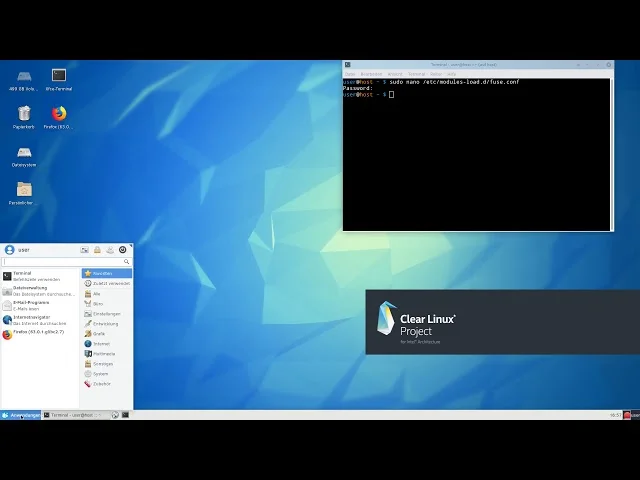The image size is (640, 480).
Task: Select Terminal window in the taskbar
Action: tap(75, 415)
